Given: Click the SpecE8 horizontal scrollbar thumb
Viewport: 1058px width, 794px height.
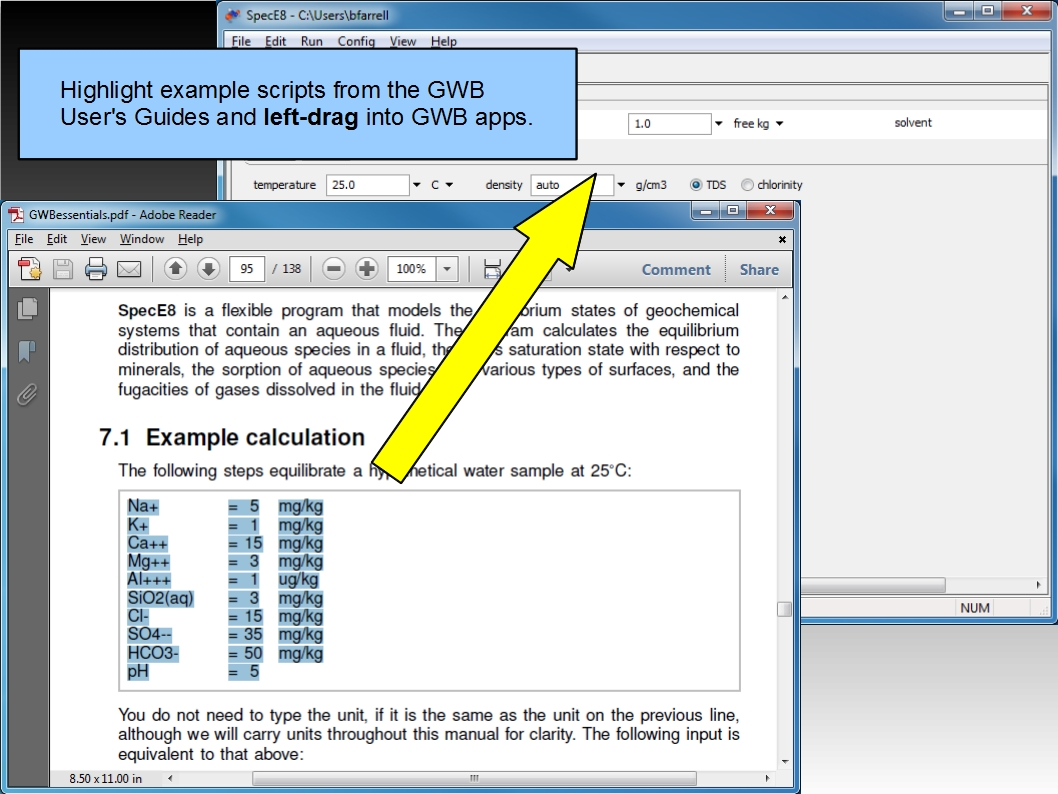Looking at the screenshot, I should [872, 584].
